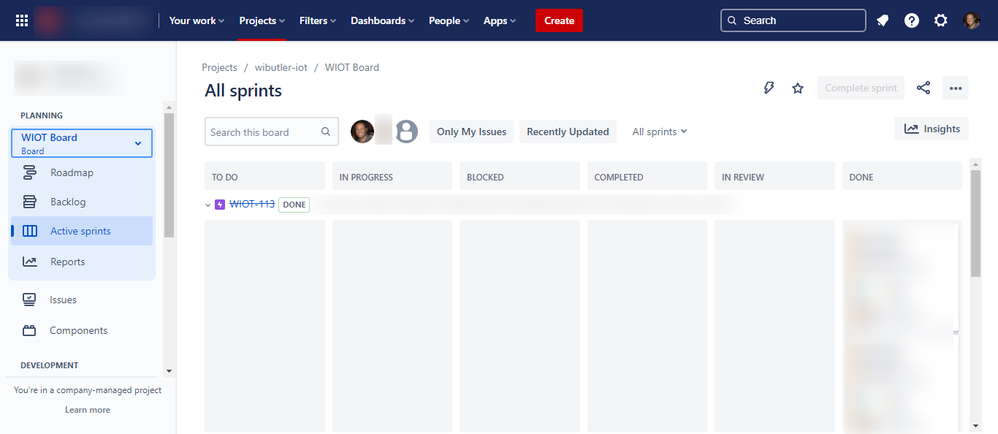
Task: Filter by the unassigned avatar icon
Action: (x=407, y=131)
